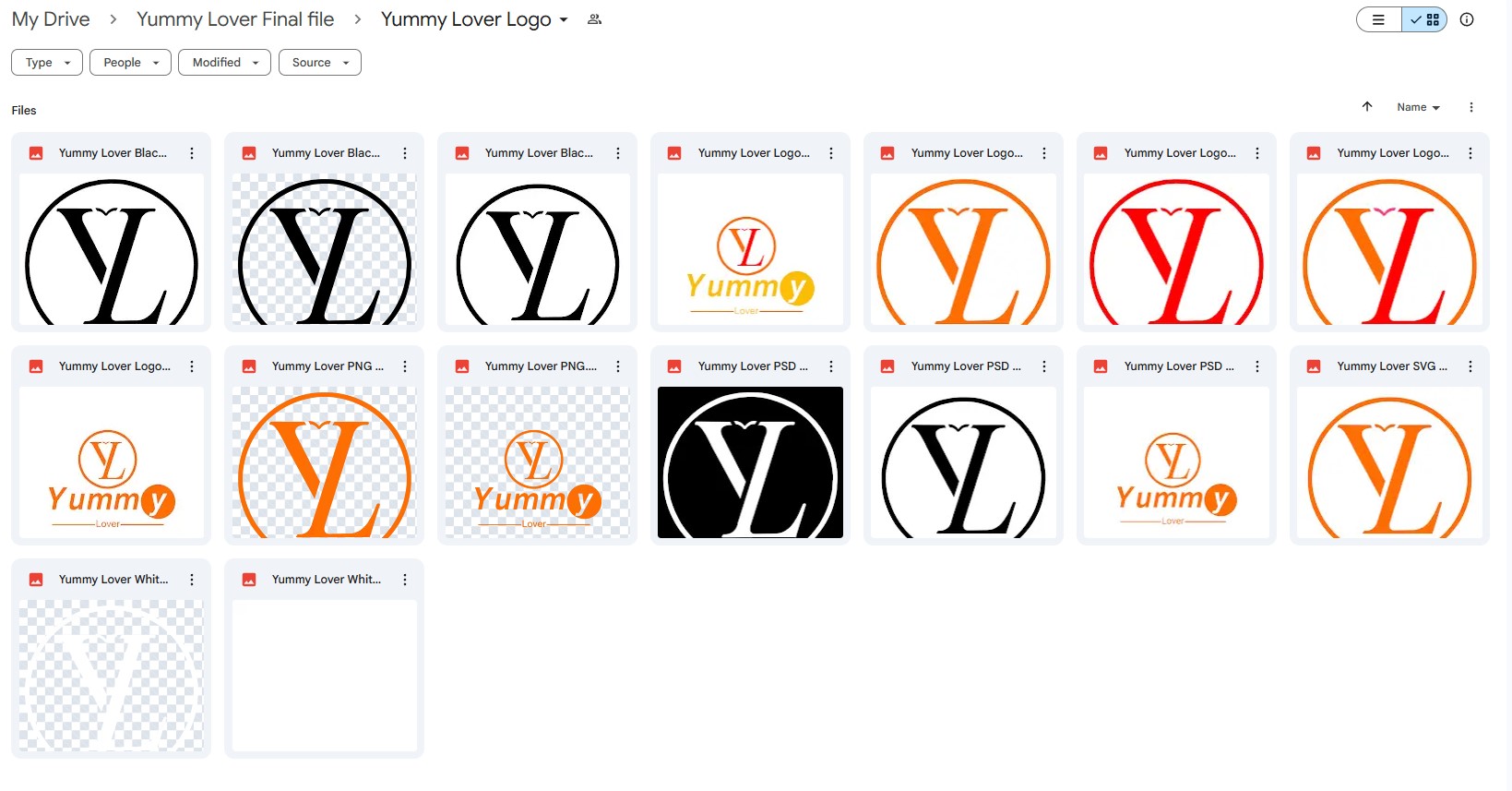The image size is (1512, 791).
Task: Click image file icon of Yummy Lover SVG
Action: 1314,366
